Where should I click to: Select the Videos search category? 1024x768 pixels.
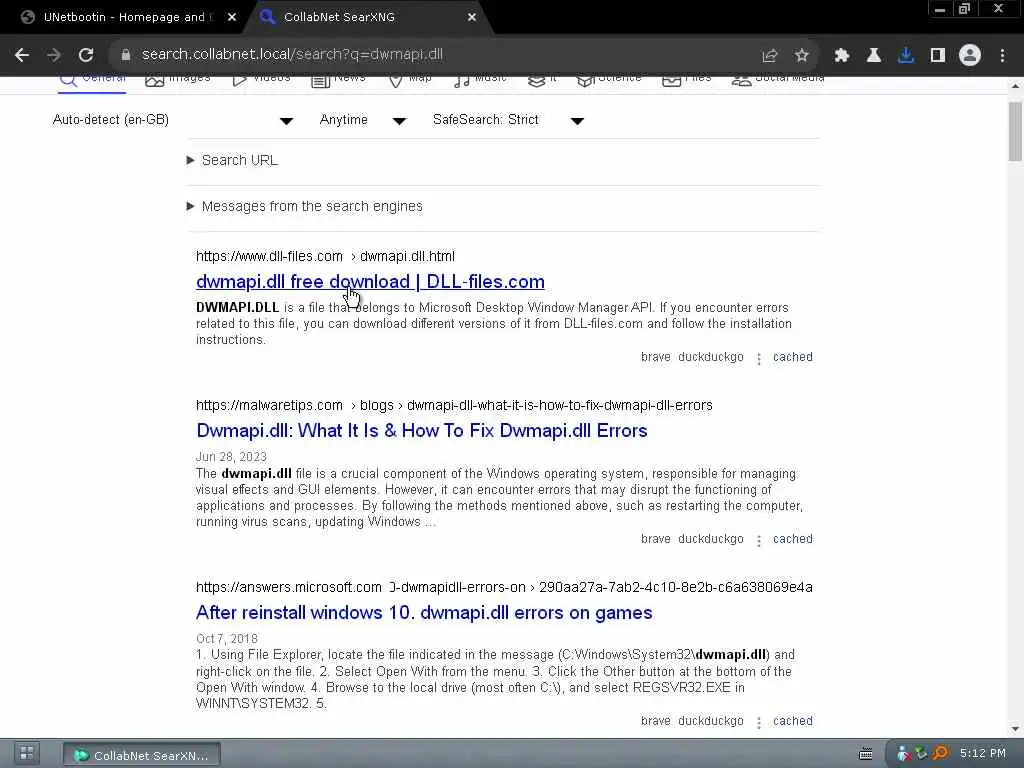click(261, 80)
